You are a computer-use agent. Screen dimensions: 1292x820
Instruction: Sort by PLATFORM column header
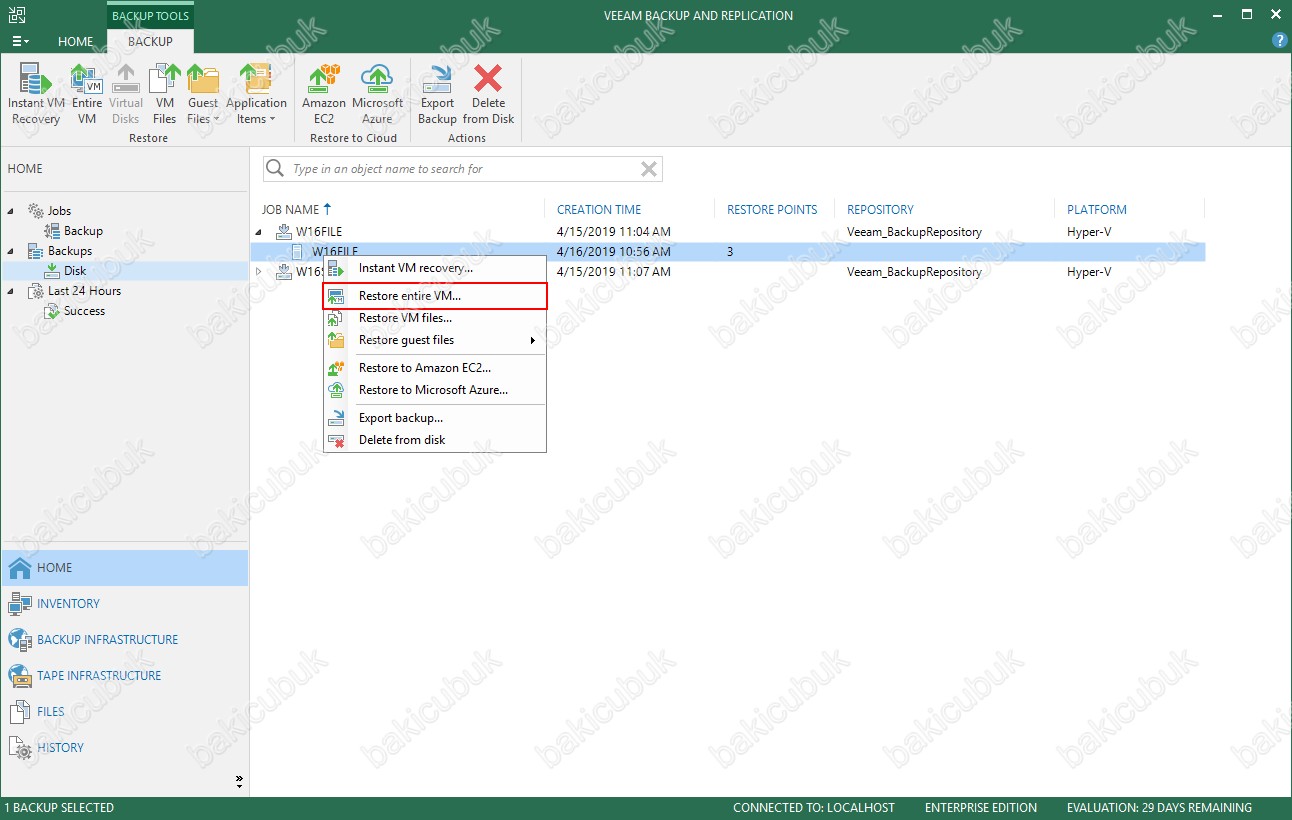click(1097, 210)
